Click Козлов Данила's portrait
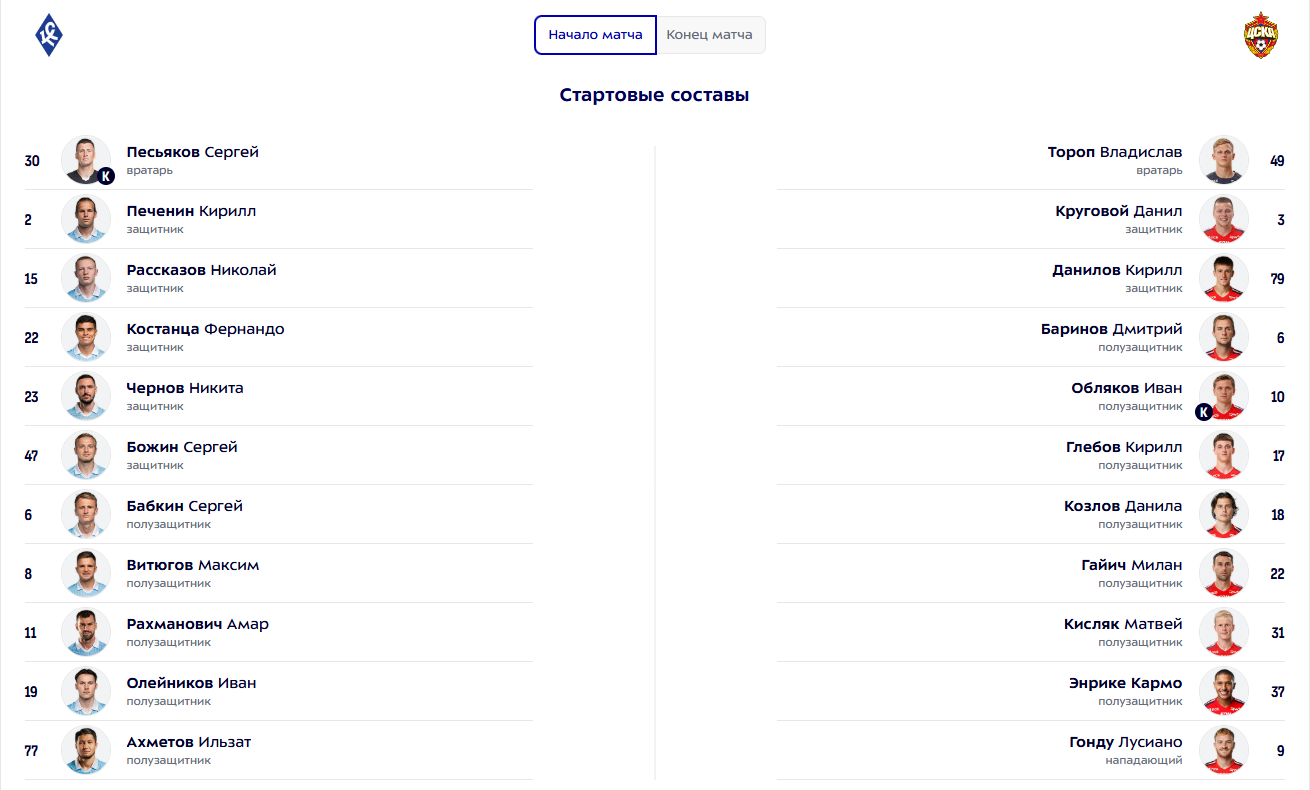This screenshot has height=790, width=1310. (1224, 514)
